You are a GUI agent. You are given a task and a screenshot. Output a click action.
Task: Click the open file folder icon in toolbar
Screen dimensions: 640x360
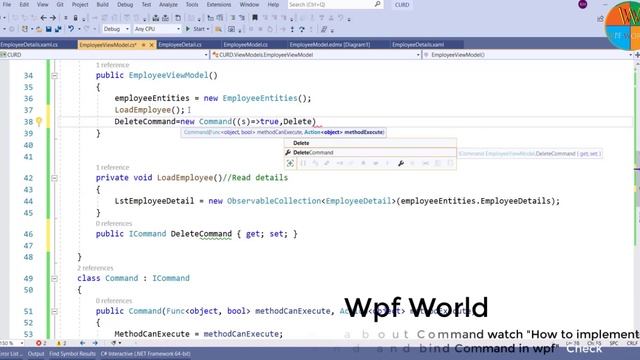click(x=39, y=29)
